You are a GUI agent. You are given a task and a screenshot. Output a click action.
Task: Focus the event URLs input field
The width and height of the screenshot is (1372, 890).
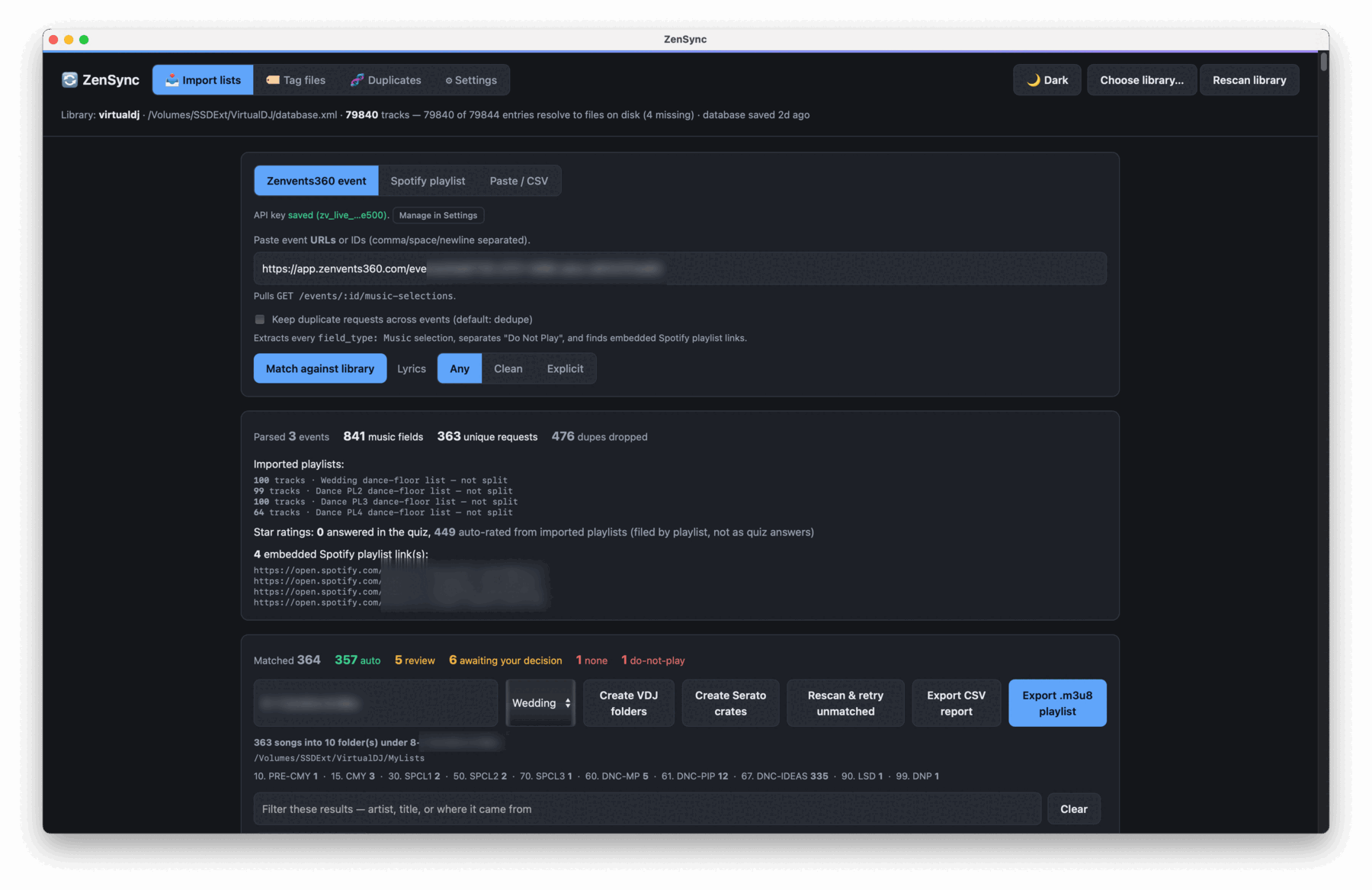pos(680,268)
